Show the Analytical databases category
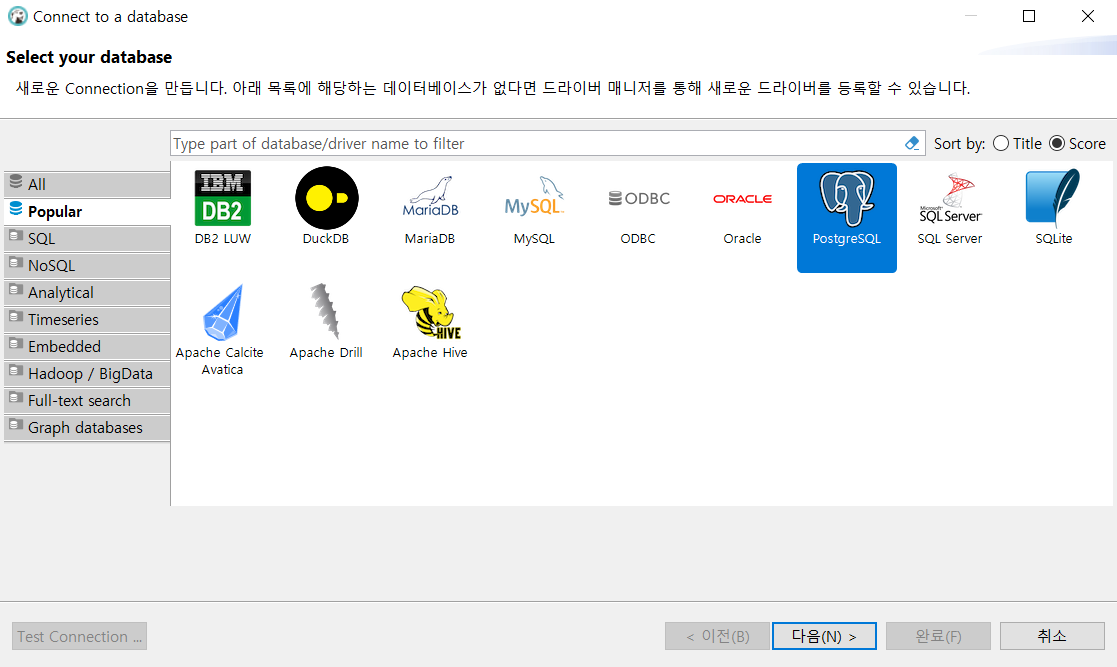The image size is (1117, 667). click(87, 293)
